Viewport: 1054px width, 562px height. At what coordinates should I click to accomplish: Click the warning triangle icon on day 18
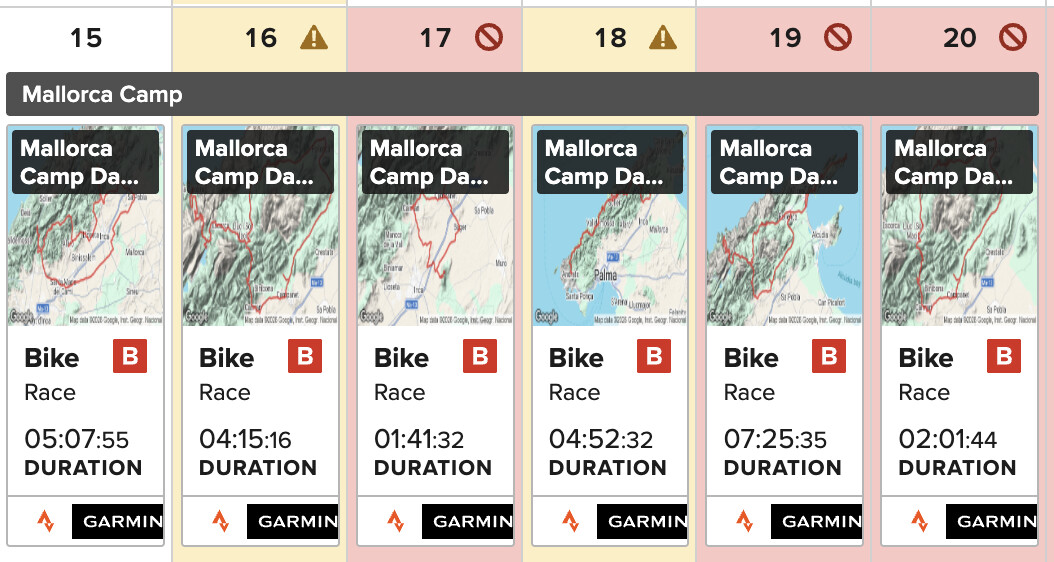[663, 38]
